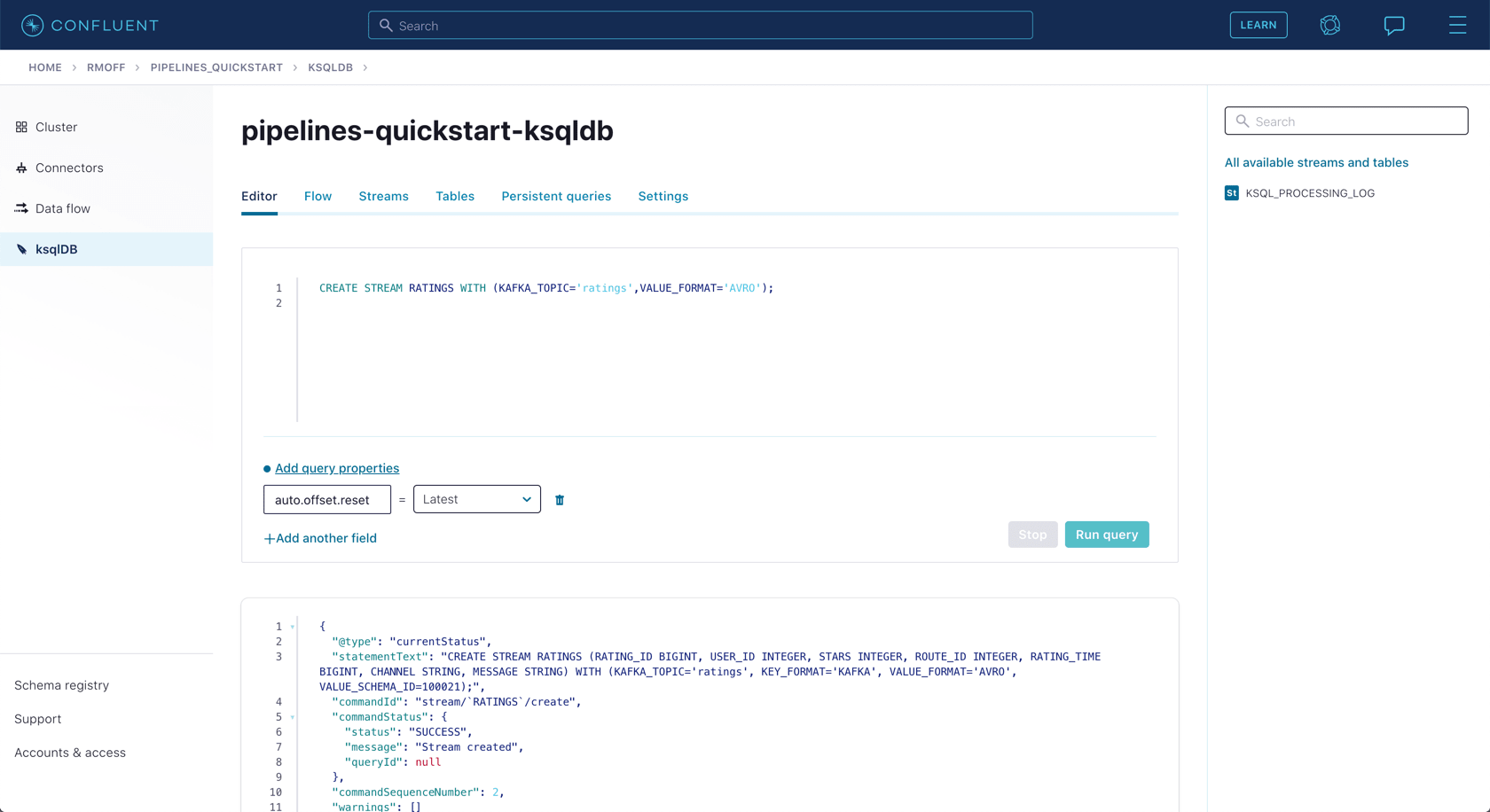Viewport: 1490px width, 812px height.
Task: Click the Data flow arrows icon
Action: pos(21,208)
